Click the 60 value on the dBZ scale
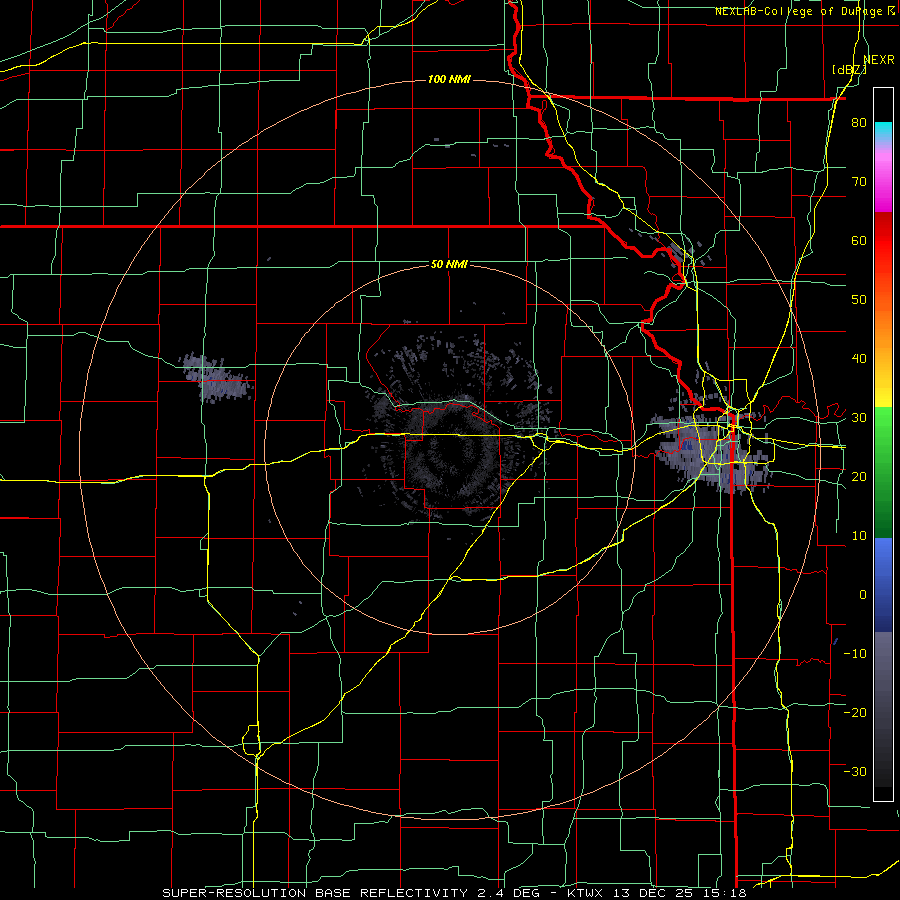Screen dimensions: 900x900 click(x=859, y=240)
